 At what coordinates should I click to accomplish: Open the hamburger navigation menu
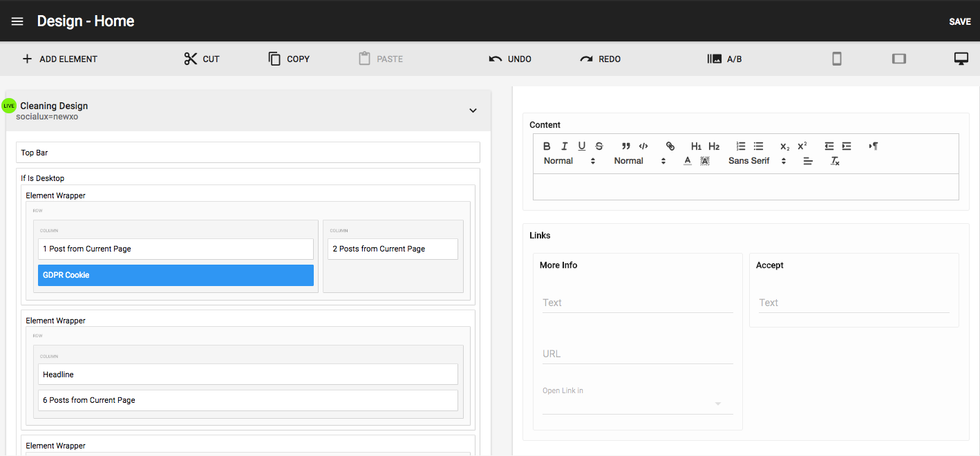(17, 21)
